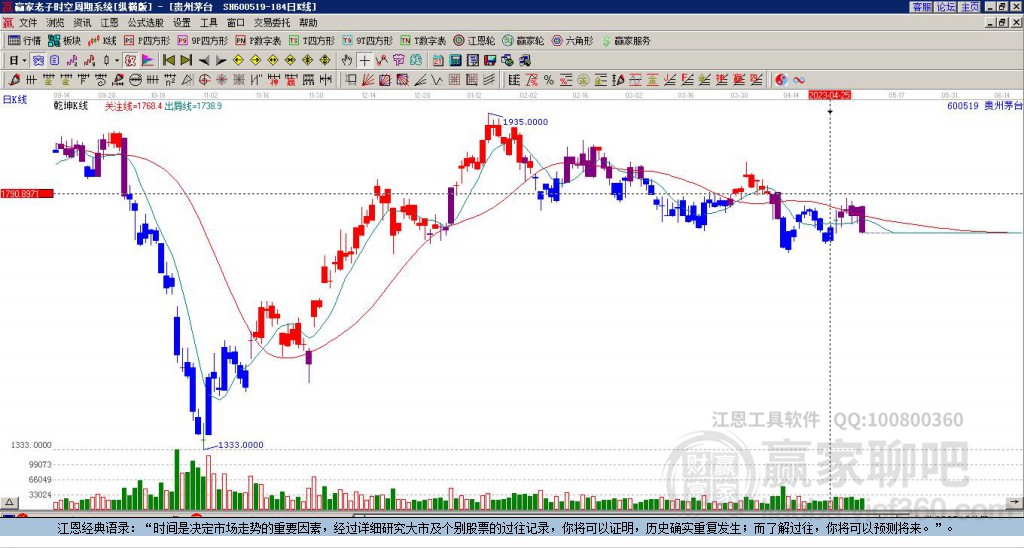Open the 板块 sector view
The width and height of the screenshot is (1024, 548).
(x=65, y=40)
